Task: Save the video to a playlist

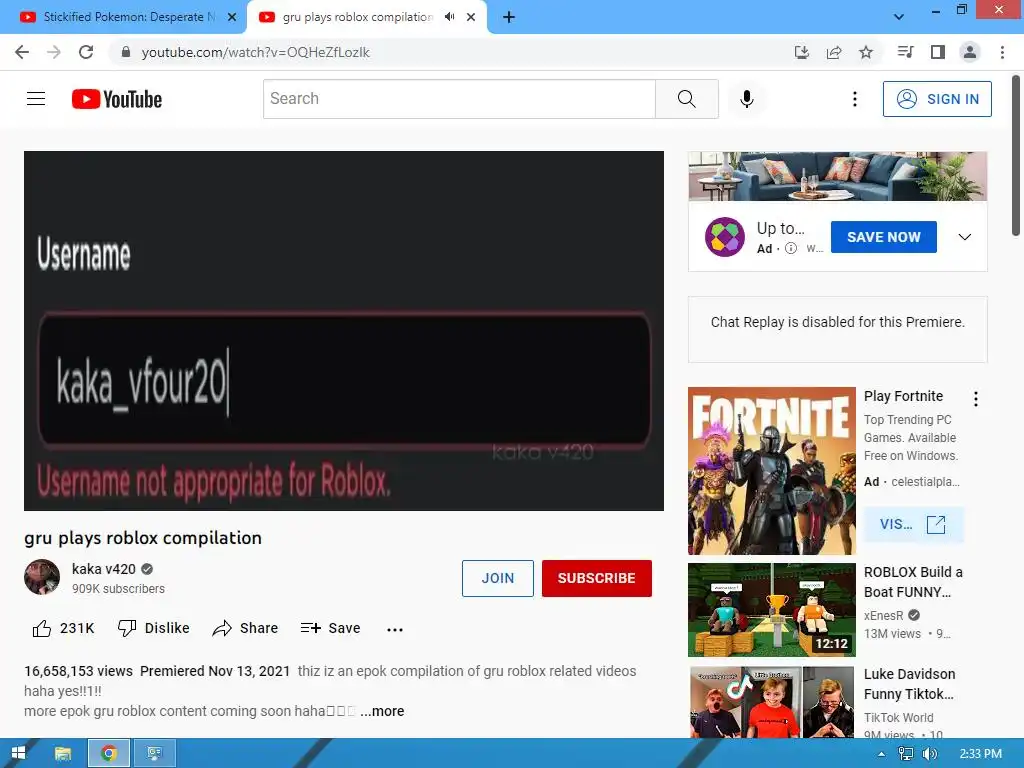Action: tap(330, 628)
